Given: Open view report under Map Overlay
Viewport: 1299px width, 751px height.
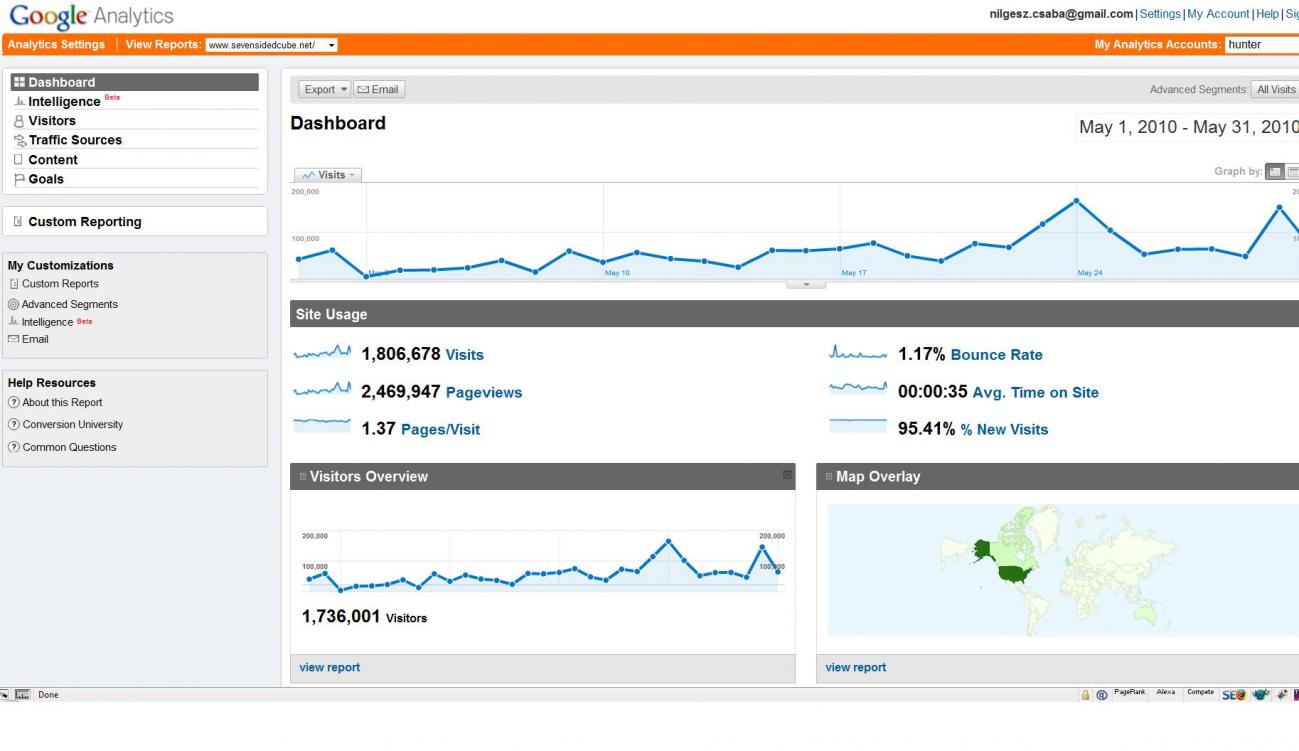Looking at the screenshot, I should tap(856, 668).
